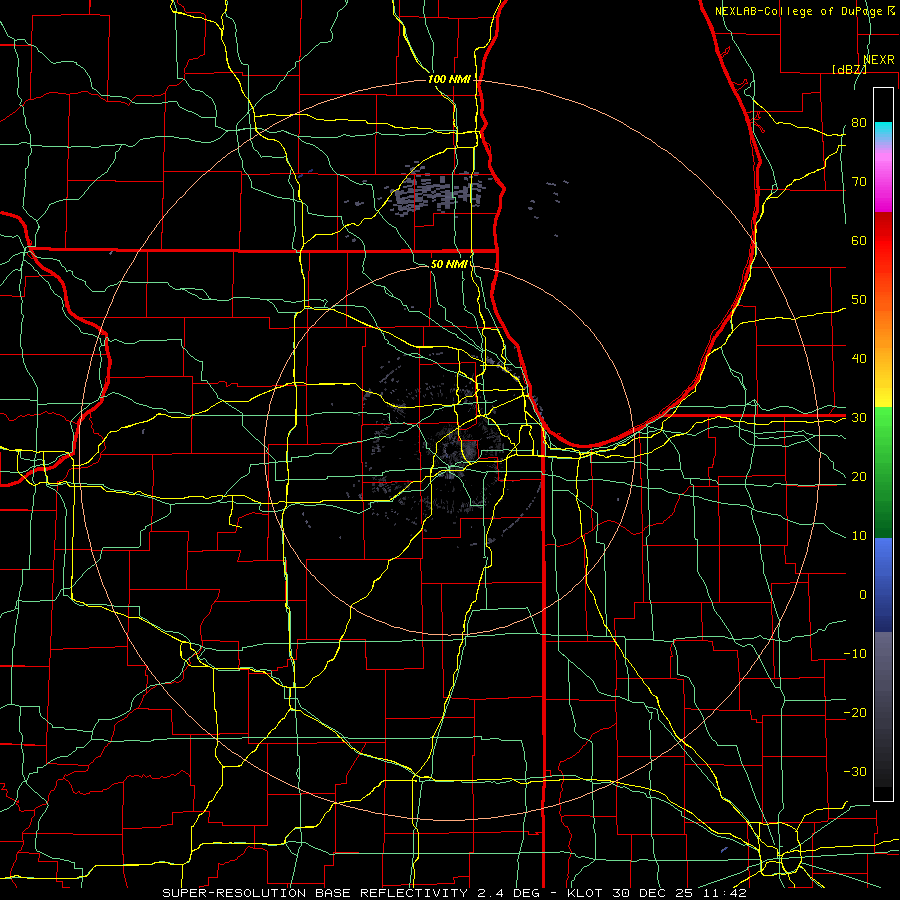Image resolution: width=900 pixels, height=900 pixels.
Task: Click the "100 NMI" range ring label
Action: (x=449, y=79)
